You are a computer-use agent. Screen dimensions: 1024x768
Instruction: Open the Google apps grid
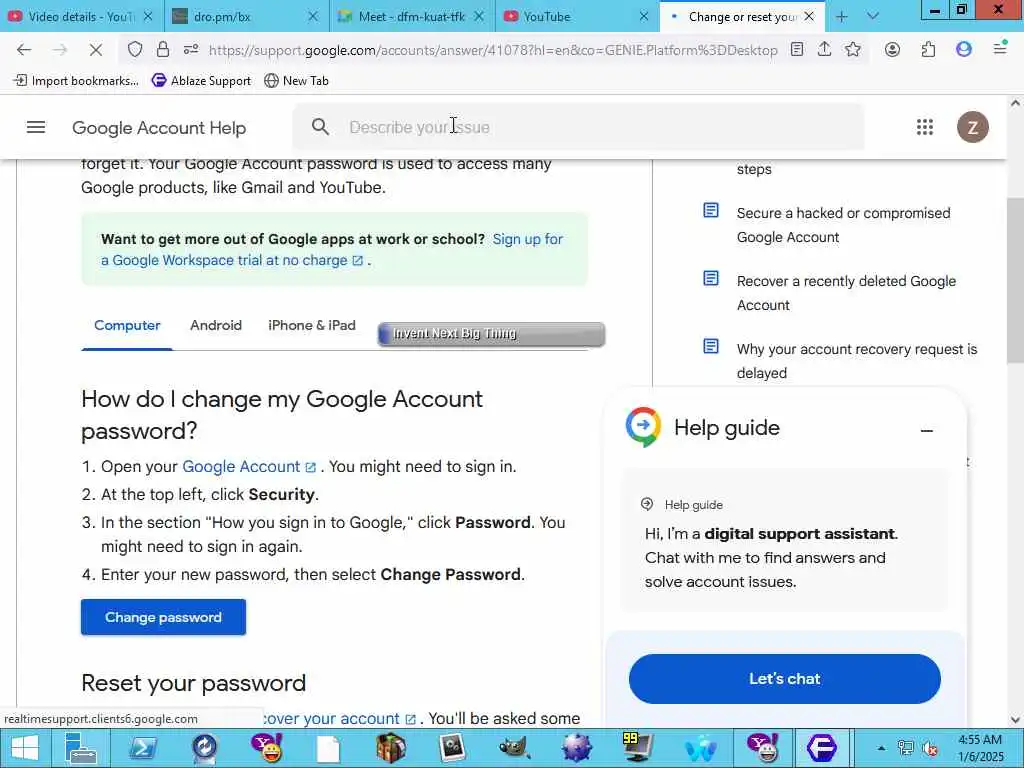tap(925, 127)
